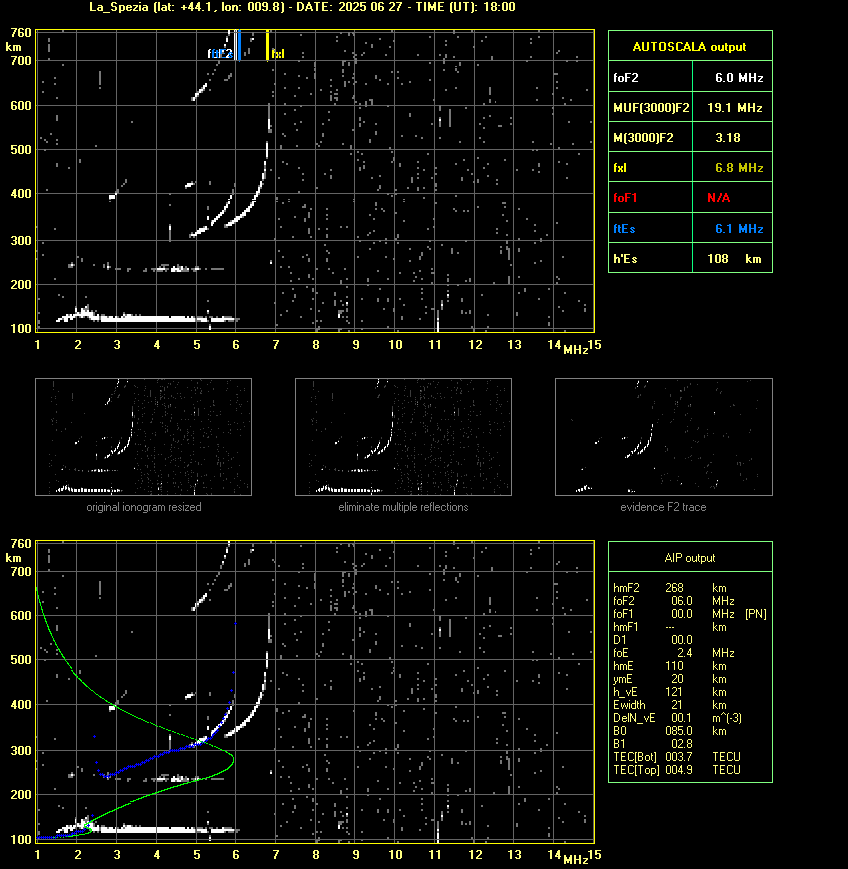848x869 pixels.
Task: Select the AUTOSCALA output header
Action: (x=689, y=47)
